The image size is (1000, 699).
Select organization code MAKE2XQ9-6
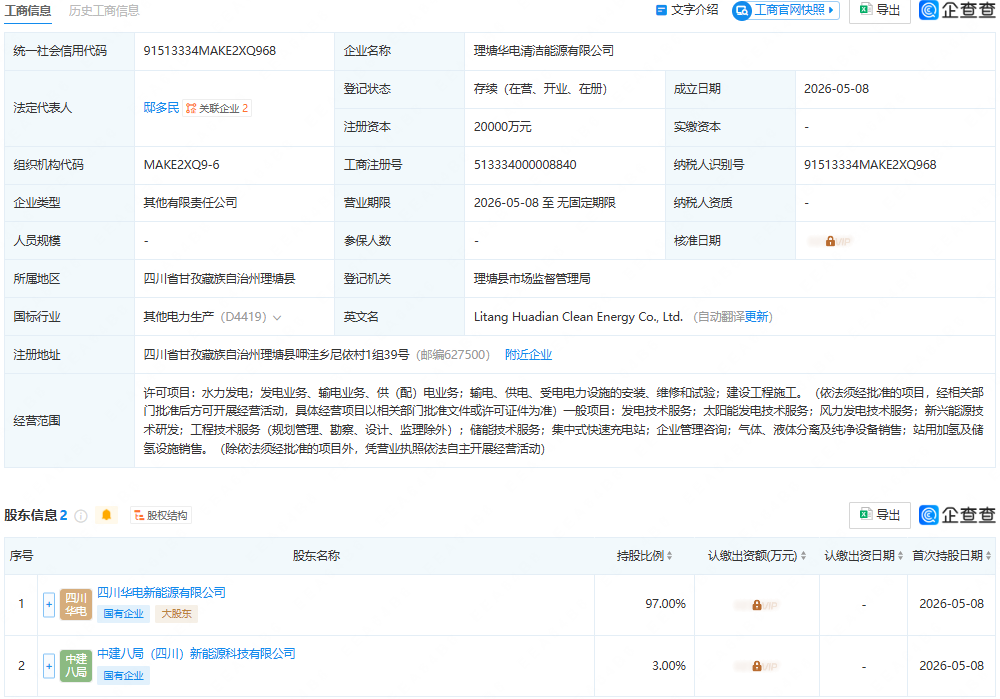pyautogui.click(x=182, y=165)
